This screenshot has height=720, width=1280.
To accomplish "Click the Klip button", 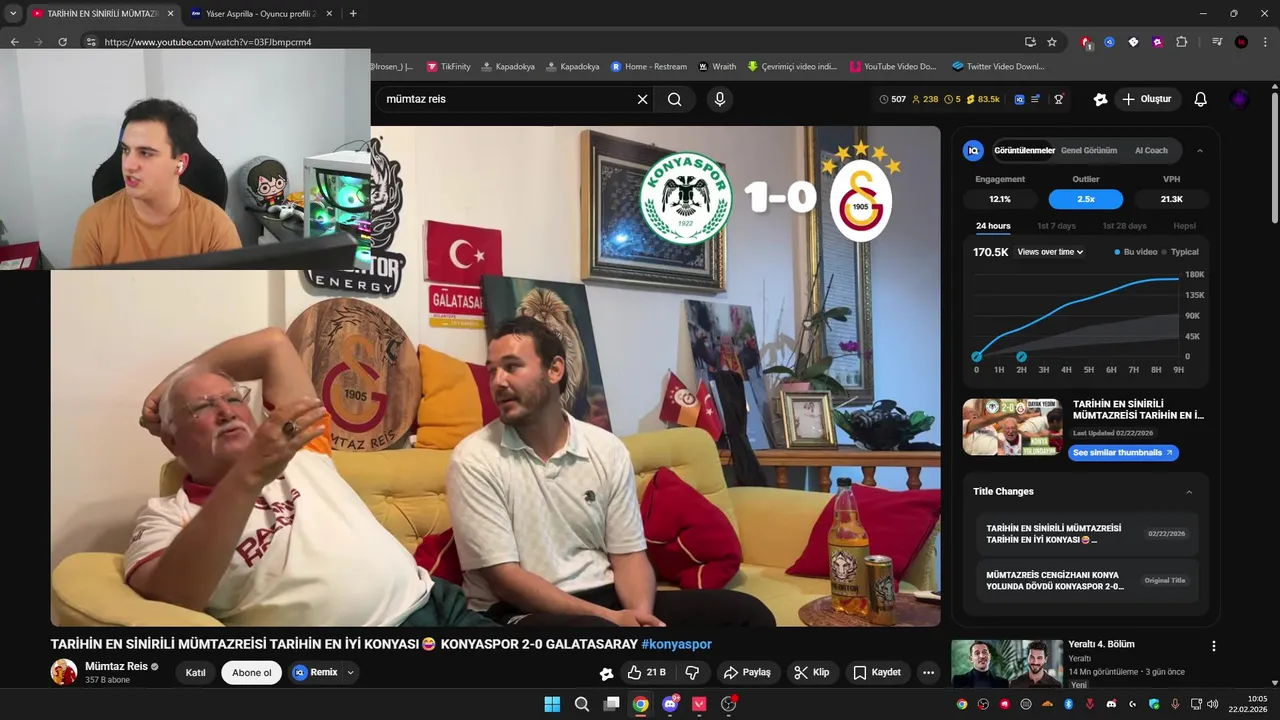I will [812, 672].
